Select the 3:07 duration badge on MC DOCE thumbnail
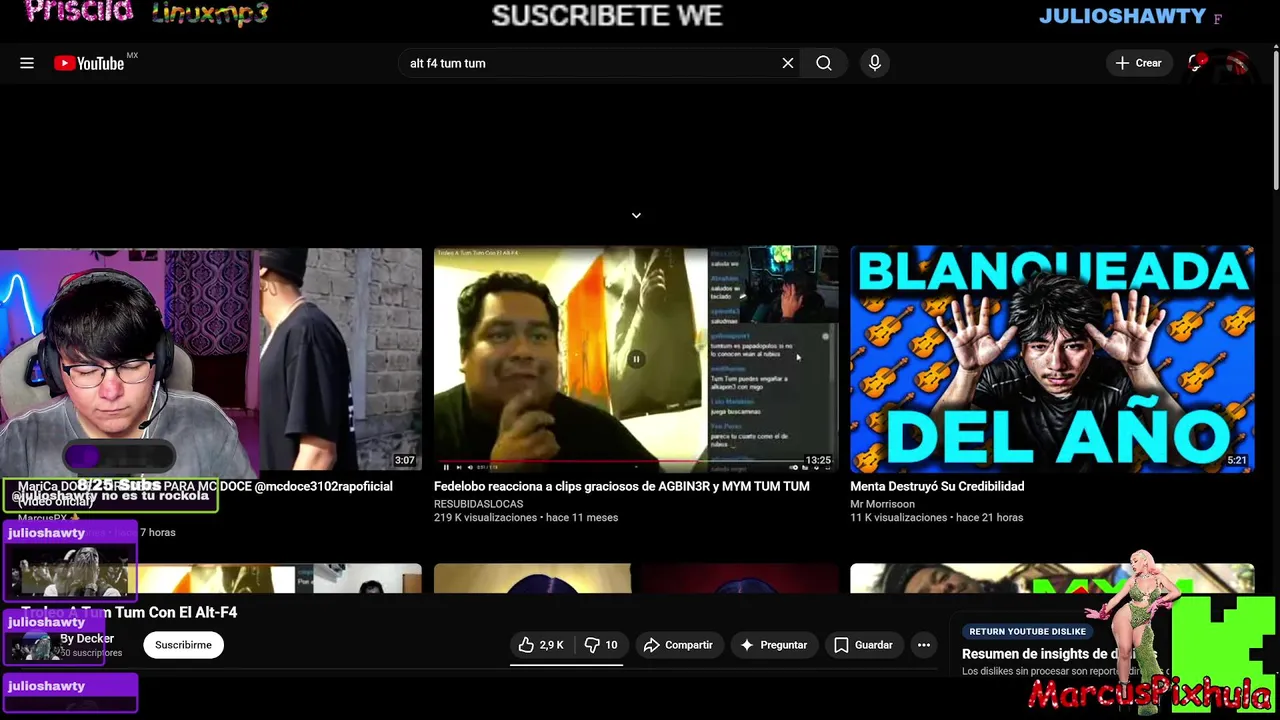This screenshot has width=1280, height=720. [x=404, y=461]
